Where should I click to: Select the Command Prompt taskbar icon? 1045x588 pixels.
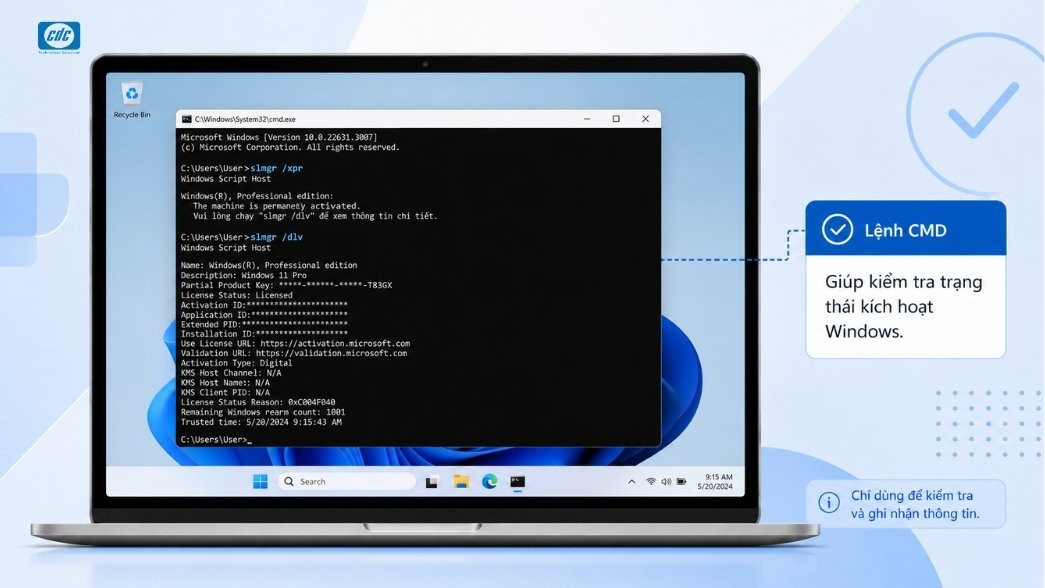tap(518, 481)
